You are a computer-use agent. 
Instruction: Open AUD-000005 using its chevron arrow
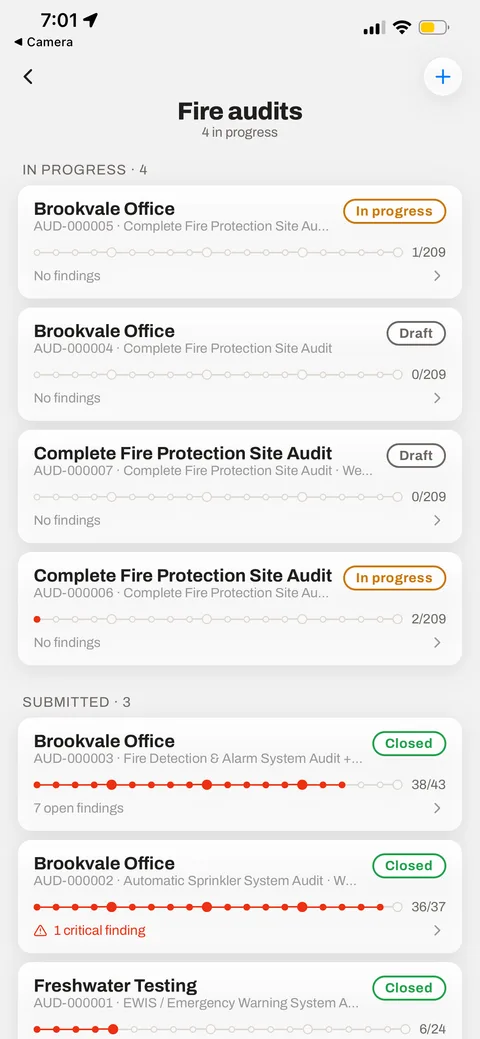point(437,276)
